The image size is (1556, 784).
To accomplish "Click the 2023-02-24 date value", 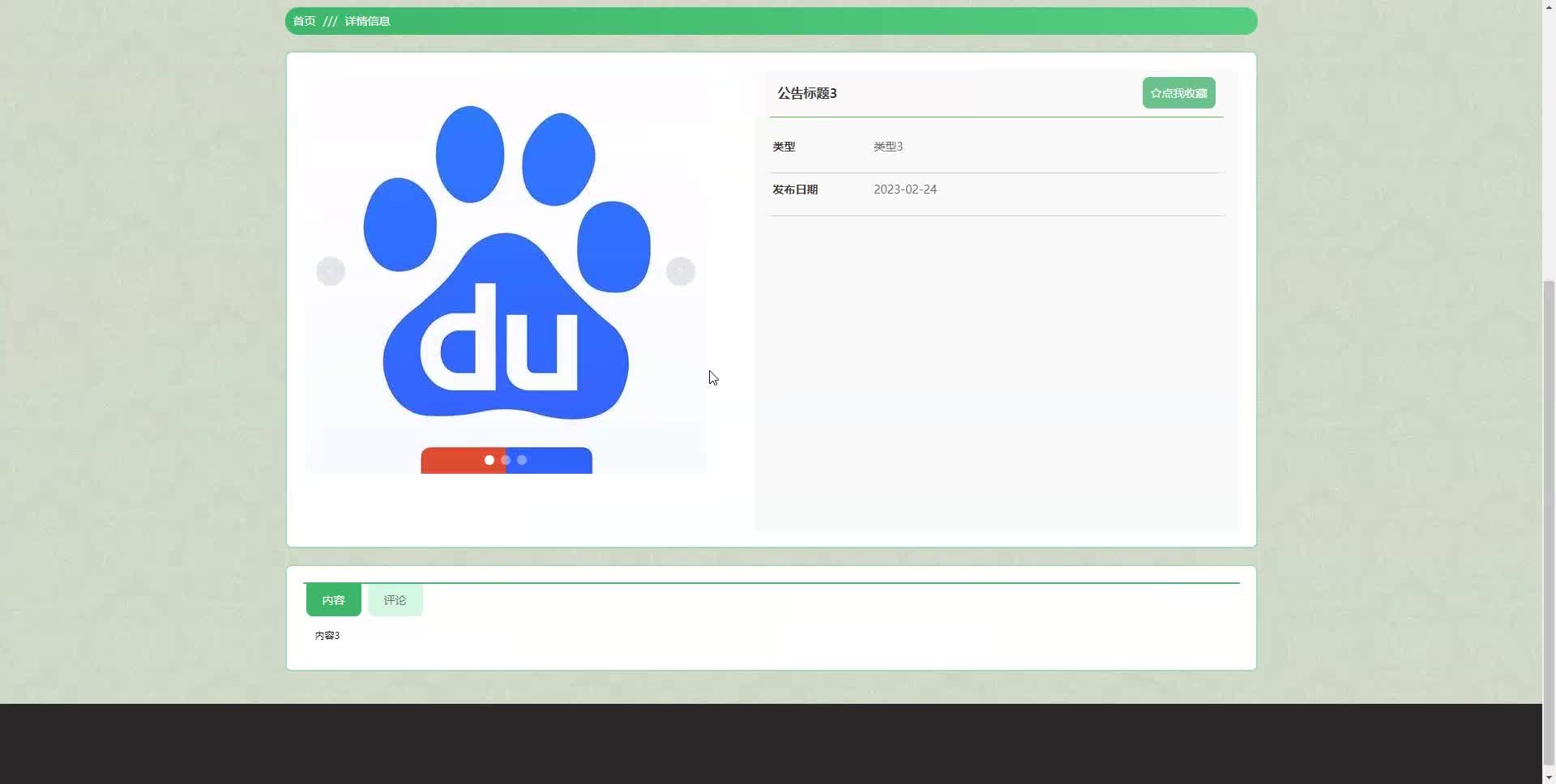I will [905, 190].
